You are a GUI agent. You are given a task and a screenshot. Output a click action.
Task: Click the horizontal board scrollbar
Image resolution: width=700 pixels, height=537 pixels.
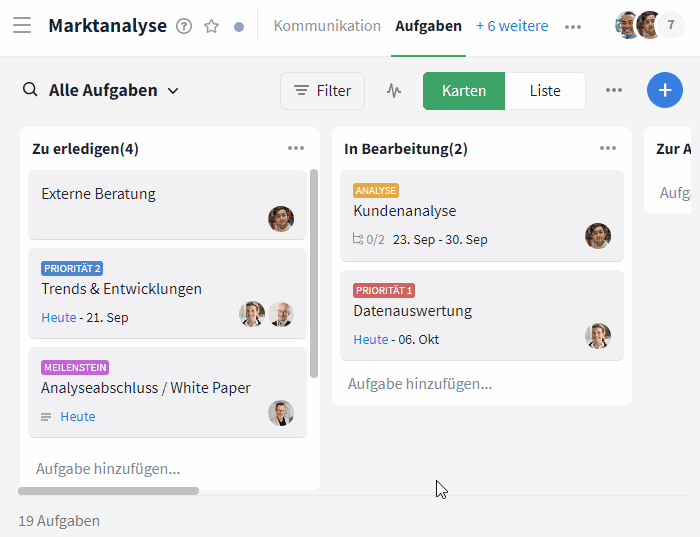pos(108,491)
